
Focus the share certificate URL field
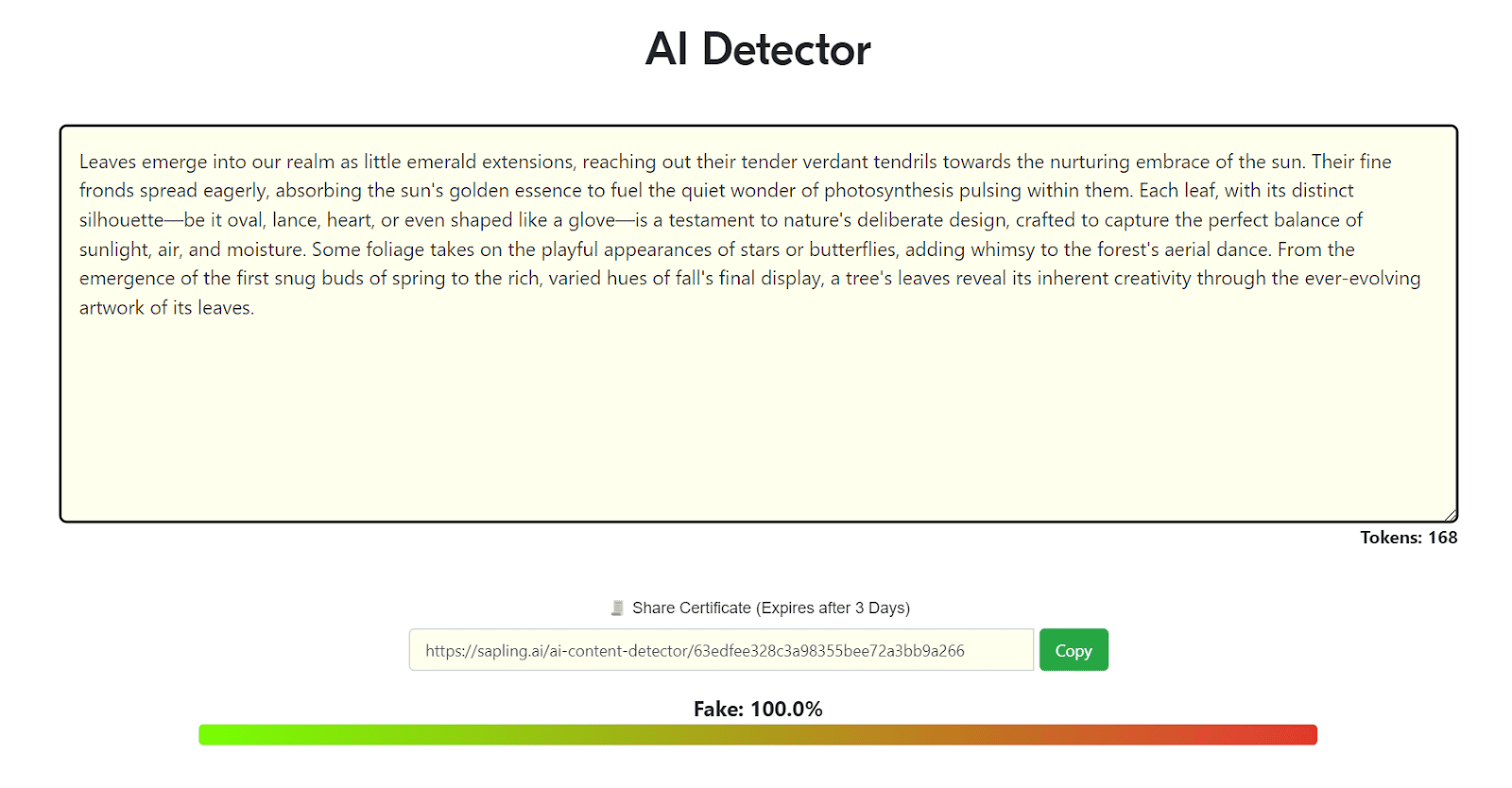coord(720,651)
